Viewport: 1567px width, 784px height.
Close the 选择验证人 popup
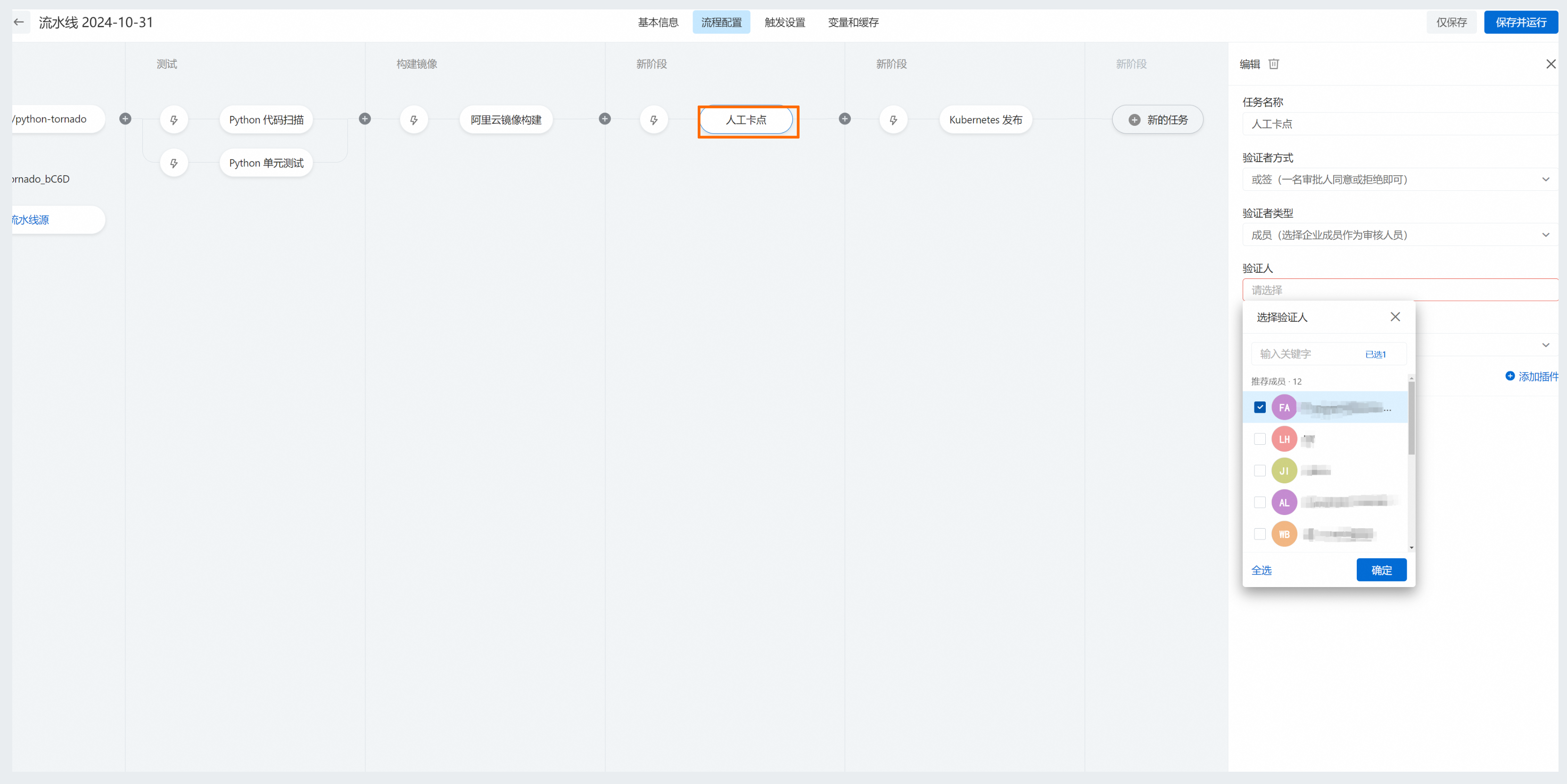pos(1395,317)
